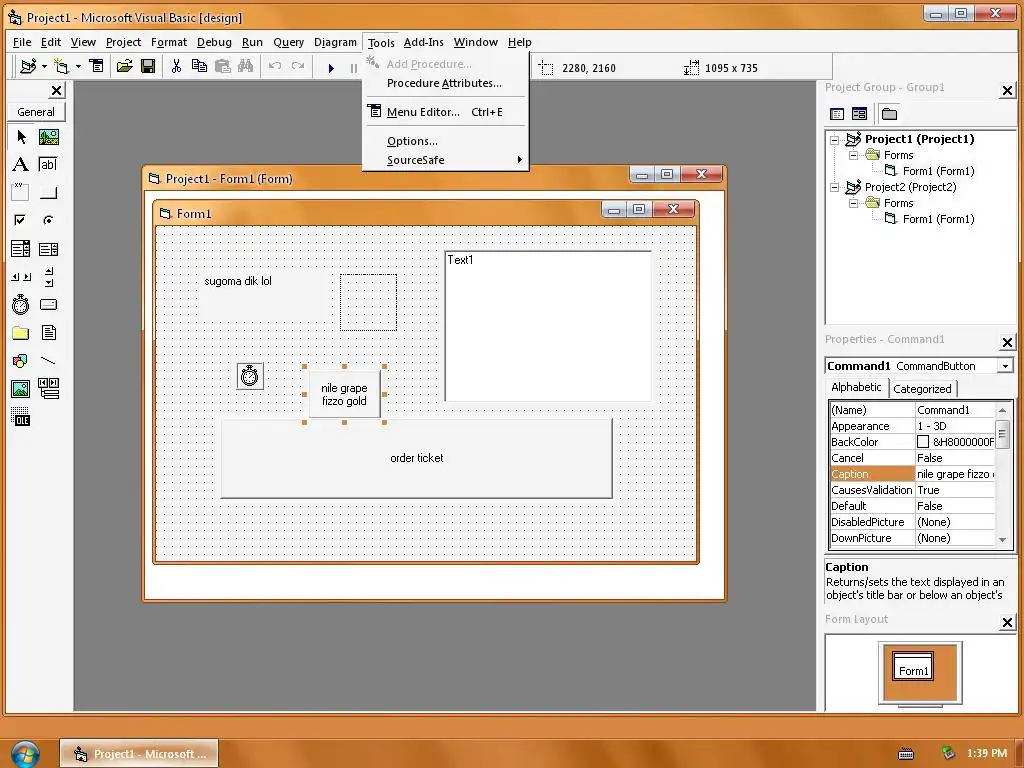Select the Line tool in toolbox
Screen dimensions: 1024x768
[48, 360]
